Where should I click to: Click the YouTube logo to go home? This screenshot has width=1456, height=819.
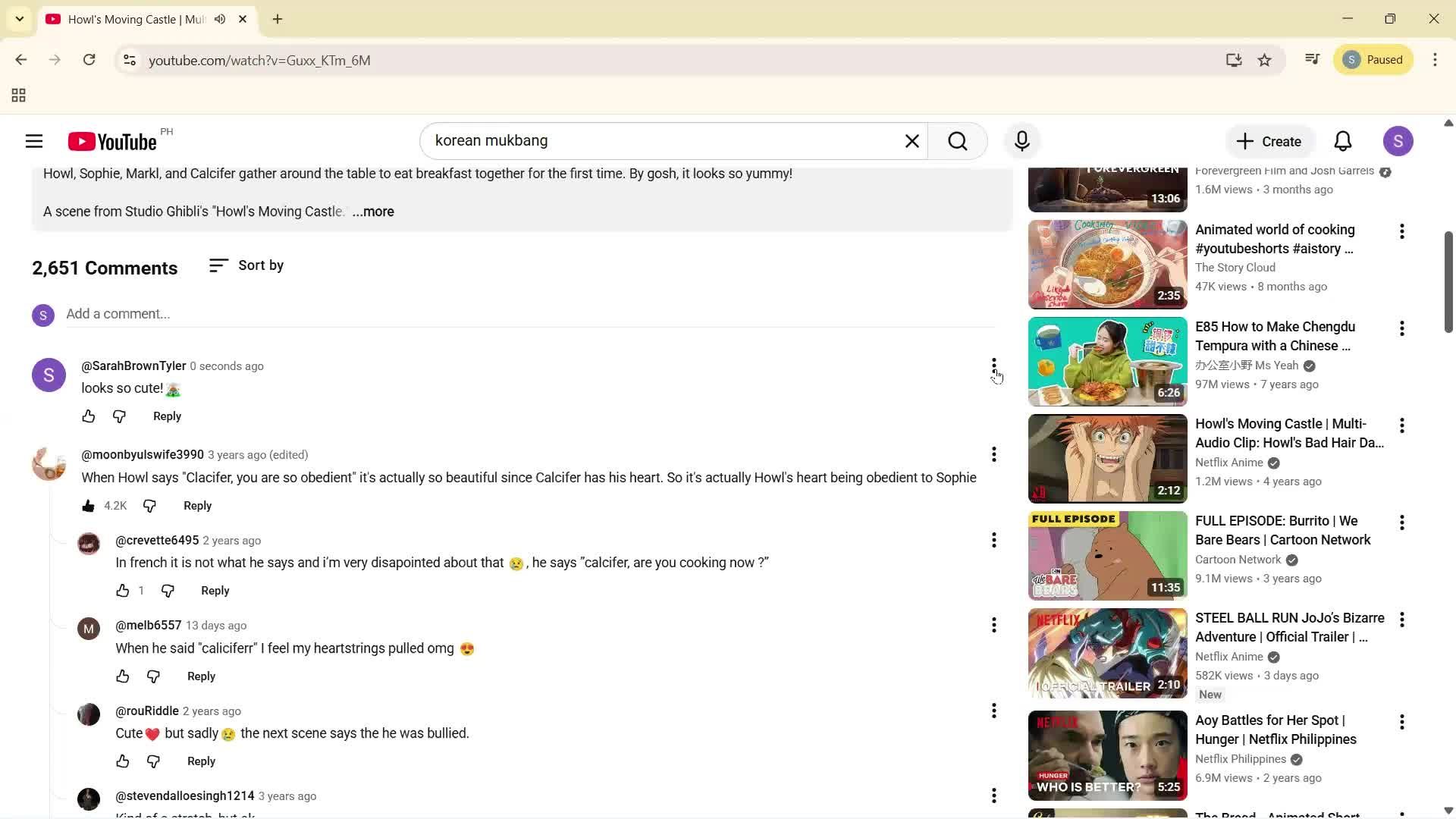(111, 141)
